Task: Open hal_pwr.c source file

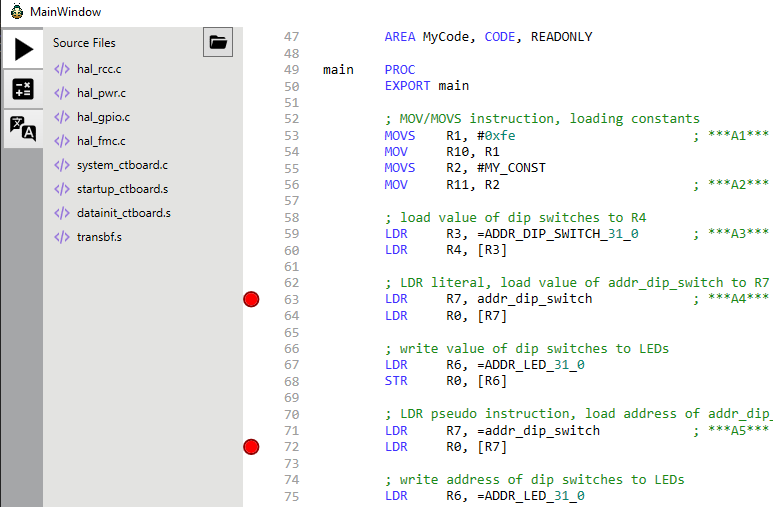Action: (101, 93)
